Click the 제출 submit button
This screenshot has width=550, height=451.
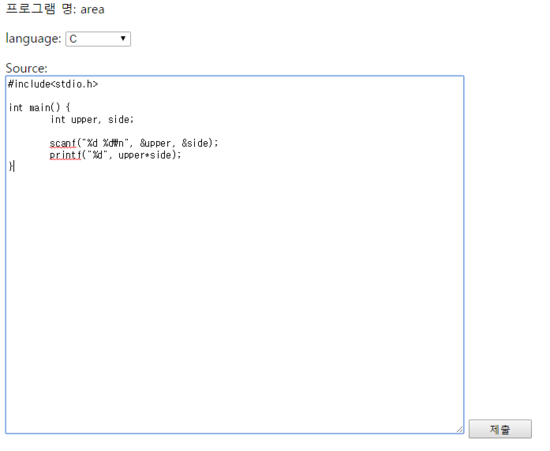point(500,429)
